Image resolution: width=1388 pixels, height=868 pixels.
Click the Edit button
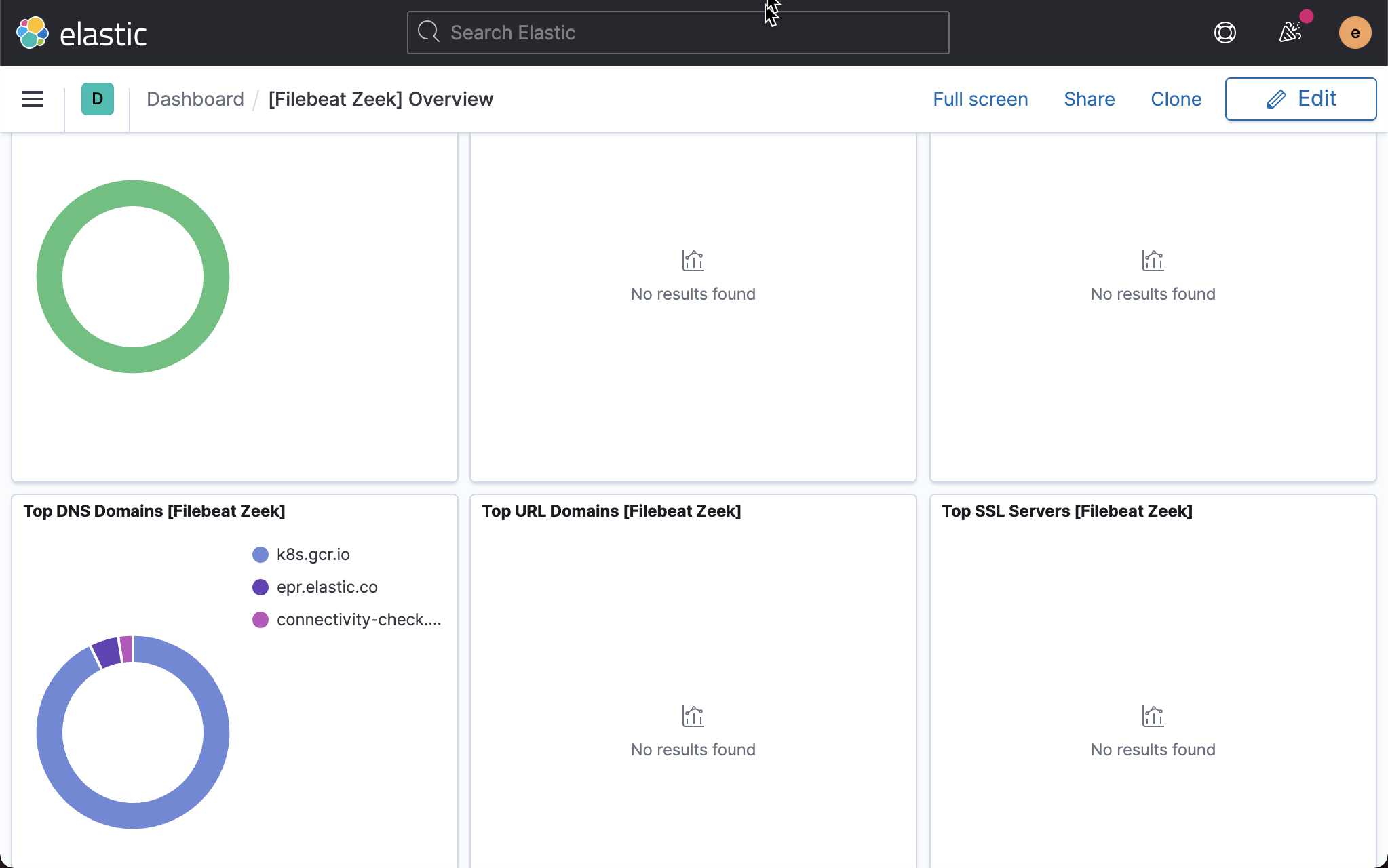point(1300,98)
